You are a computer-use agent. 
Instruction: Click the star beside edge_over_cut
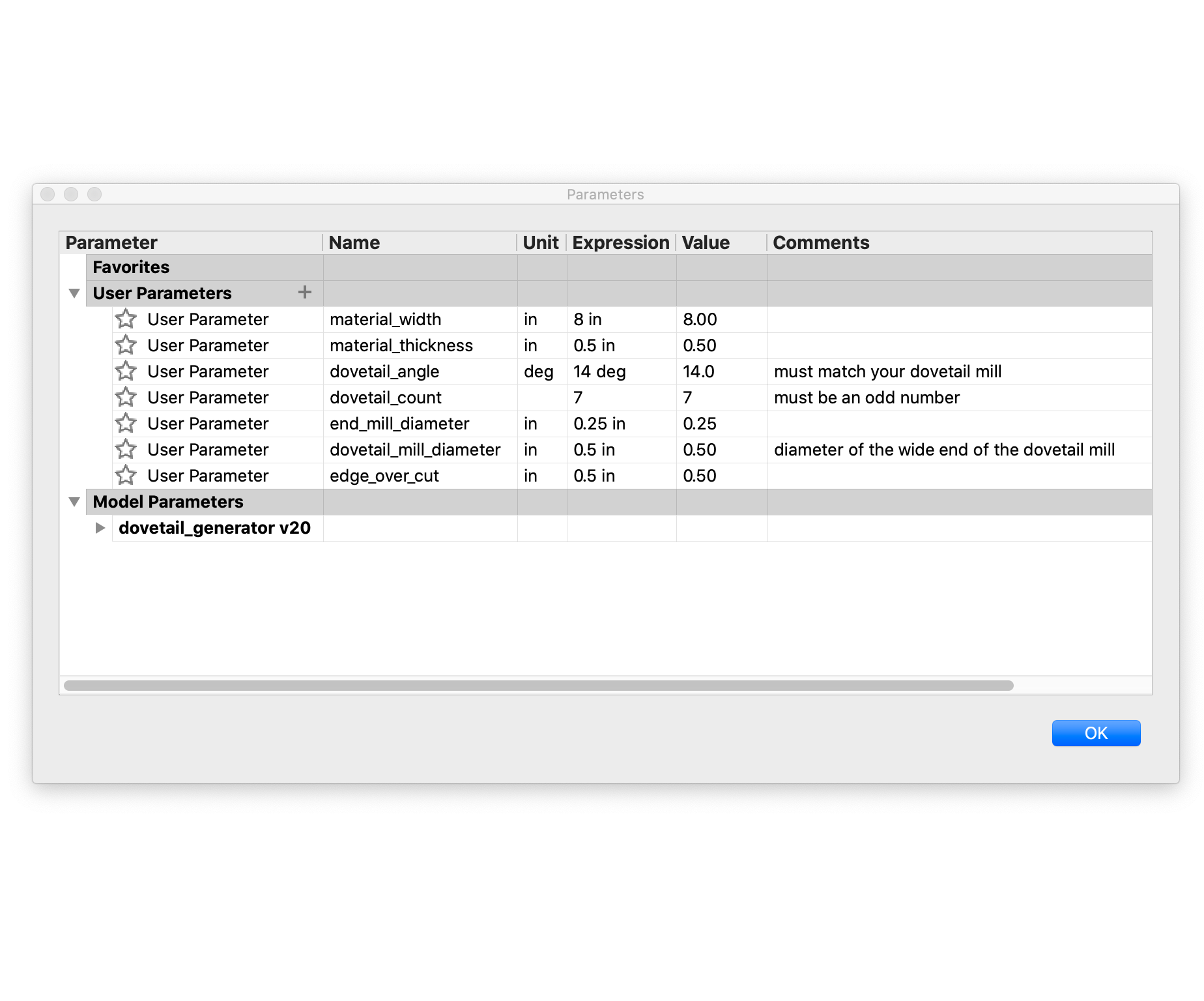126,476
